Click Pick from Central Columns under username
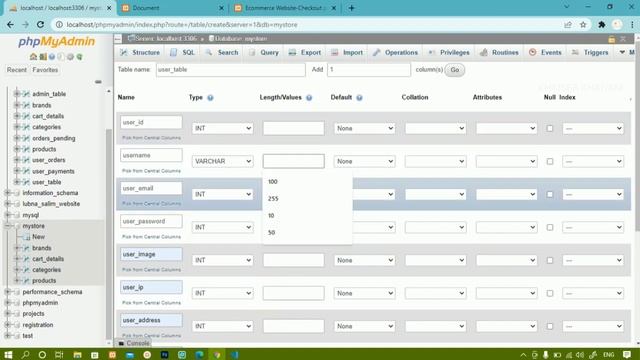This screenshot has width=640, height=360. click(x=151, y=171)
